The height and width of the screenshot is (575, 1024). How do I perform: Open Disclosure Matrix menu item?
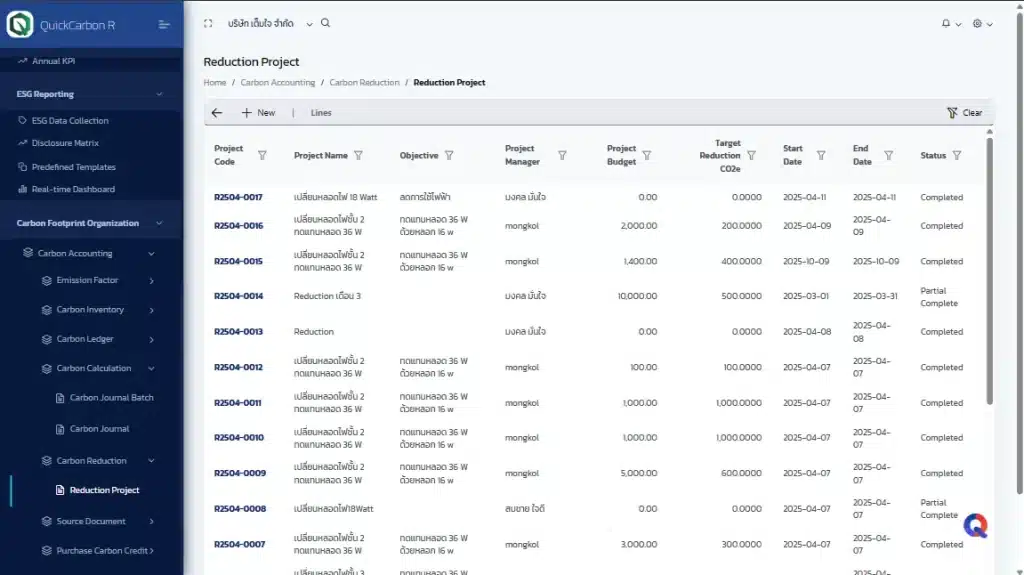[65, 143]
